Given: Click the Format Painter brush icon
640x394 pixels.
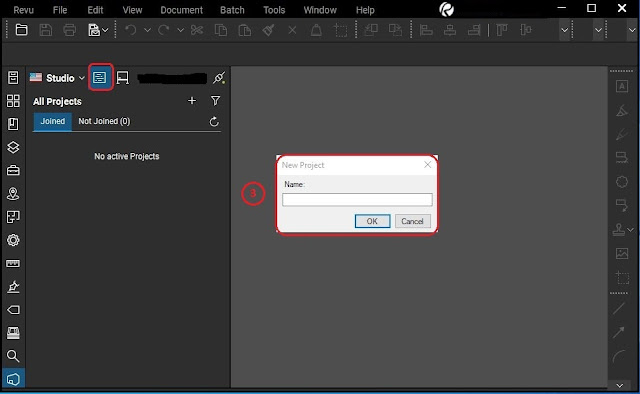Looking at the screenshot, I should [x=268, y=30].
